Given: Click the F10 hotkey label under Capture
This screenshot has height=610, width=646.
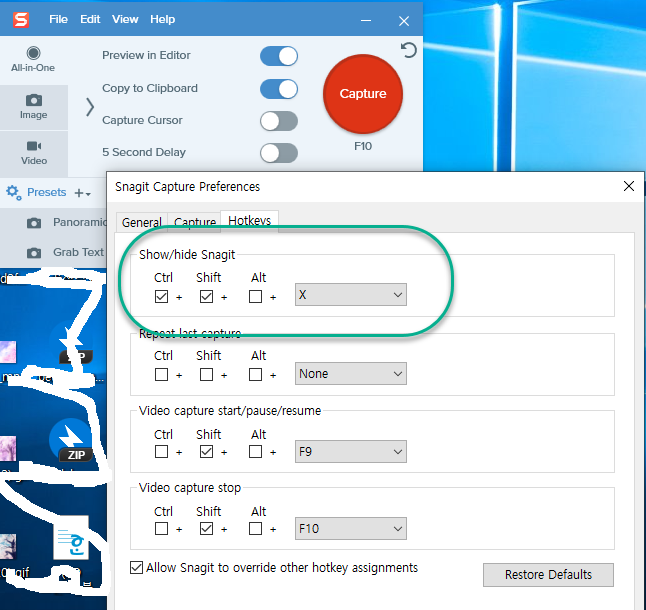Looking at the screenshot, I should 363,146.
